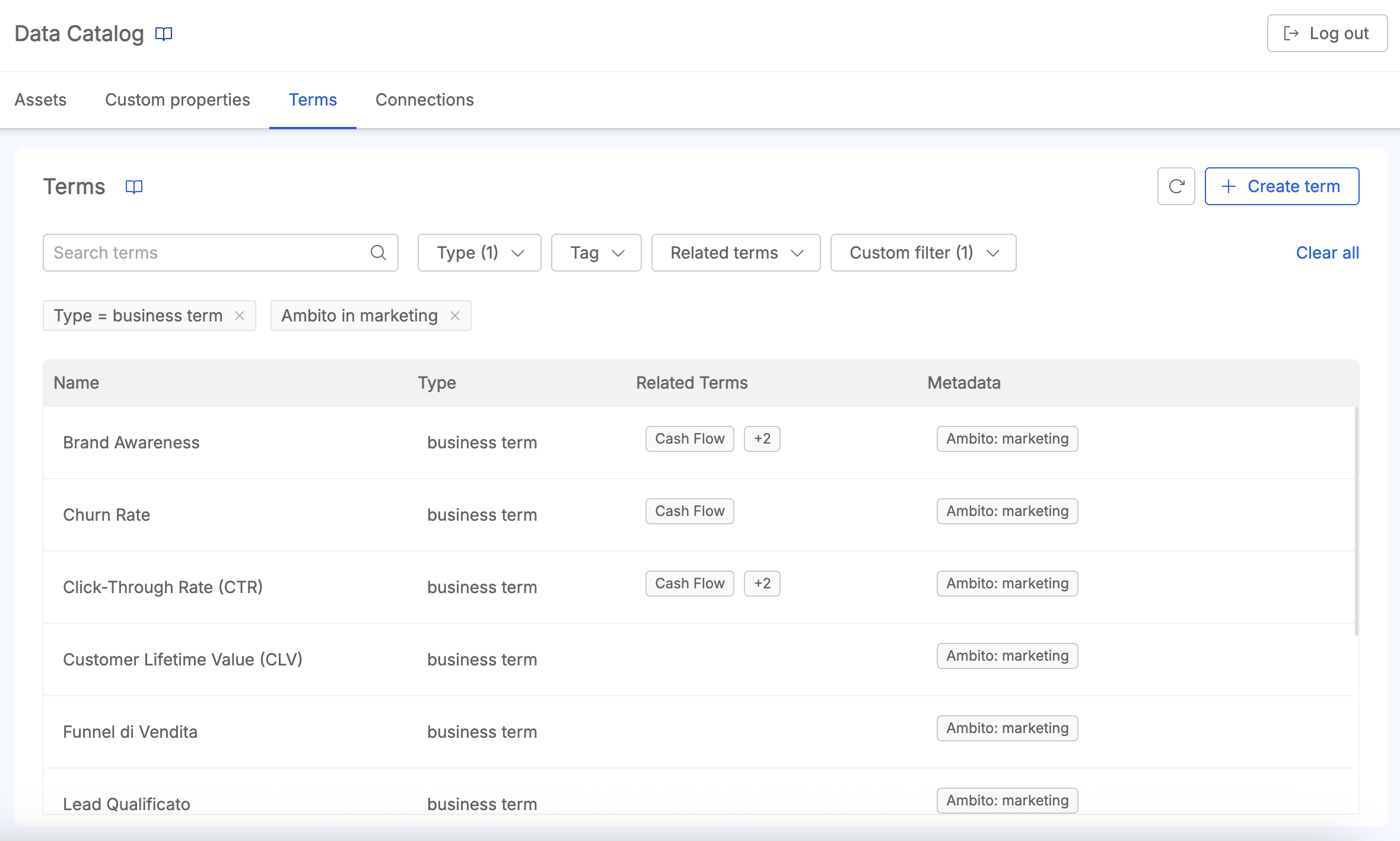Open the Click-Through Rate (CTR) term

coord(163,587)
